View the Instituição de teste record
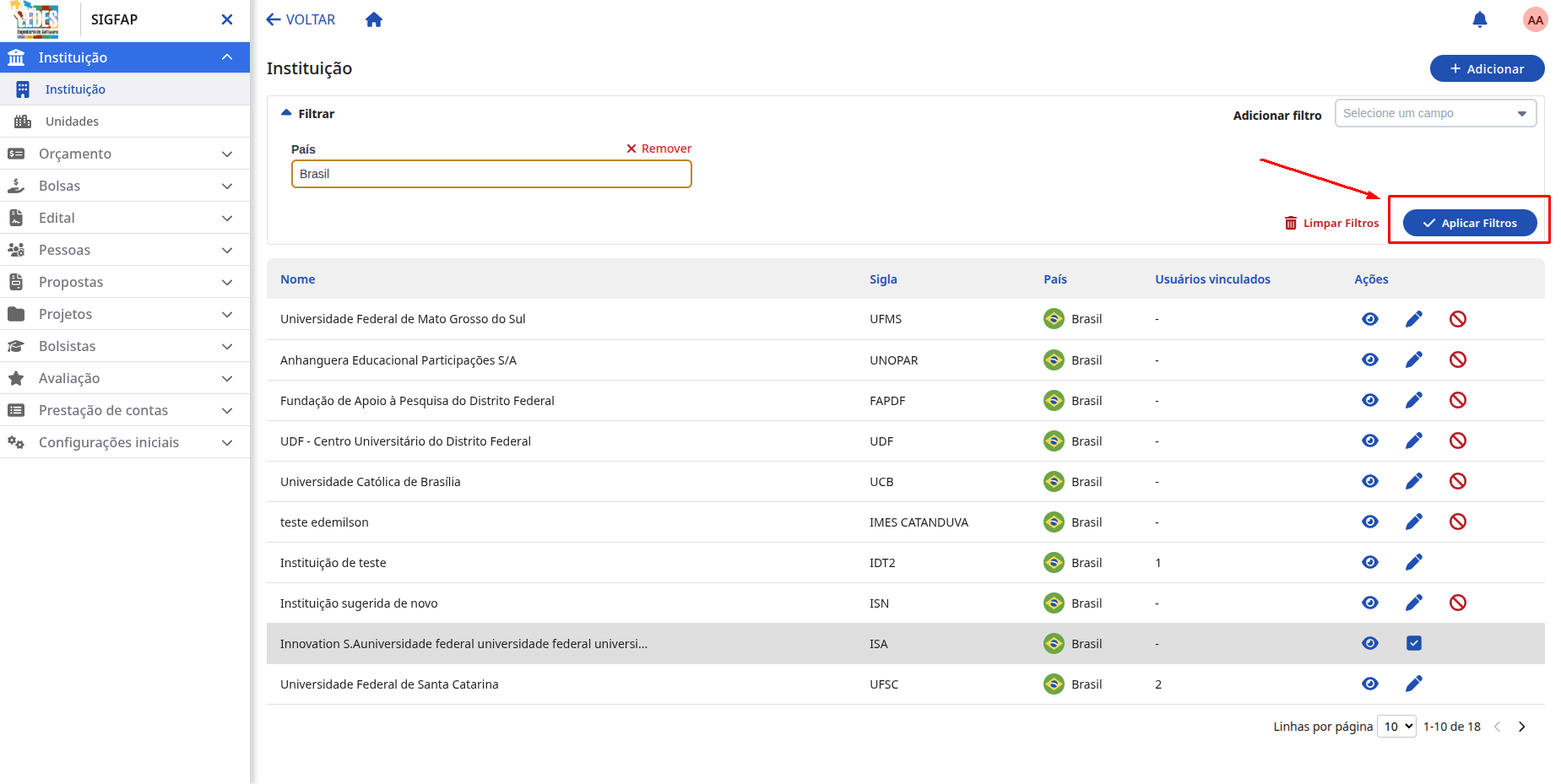Viewport: 1561px width, 784px height. point(1369,562)
